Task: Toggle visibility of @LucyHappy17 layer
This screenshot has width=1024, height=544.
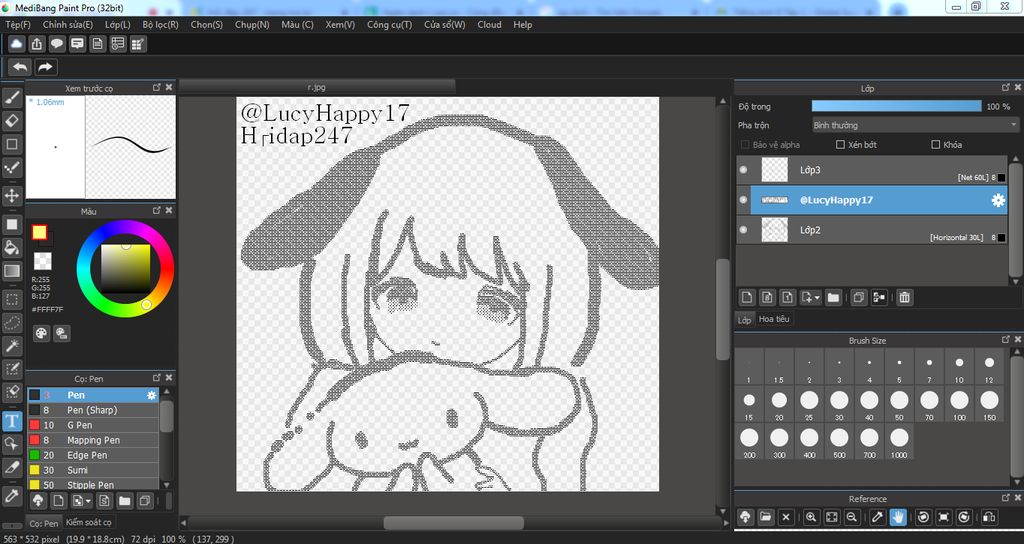Action: click(x=743, y=200)
